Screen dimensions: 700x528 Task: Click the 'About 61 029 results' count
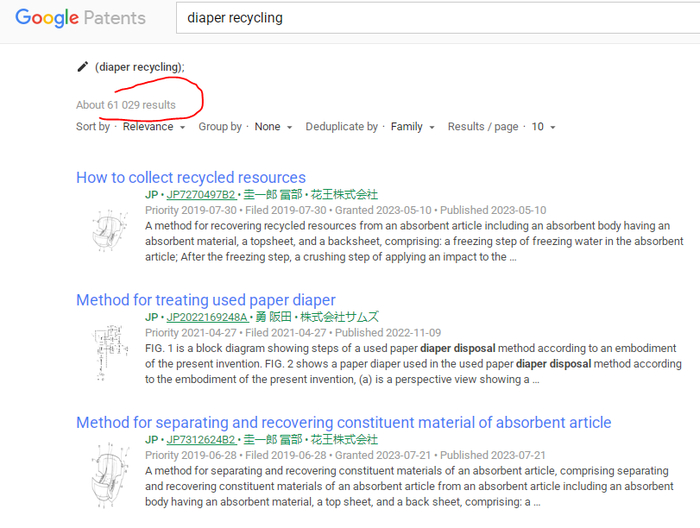point(126,105)
